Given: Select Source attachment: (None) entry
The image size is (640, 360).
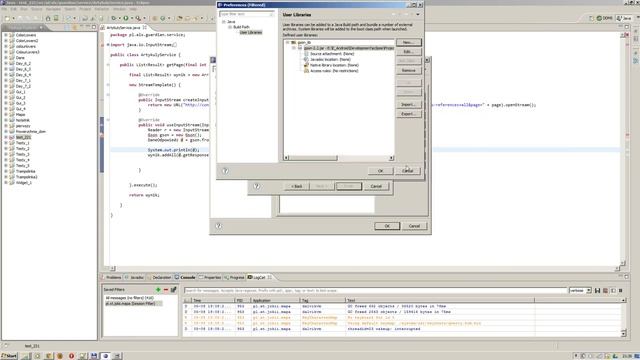Looking at the screenshot, I should coord(332,54).
